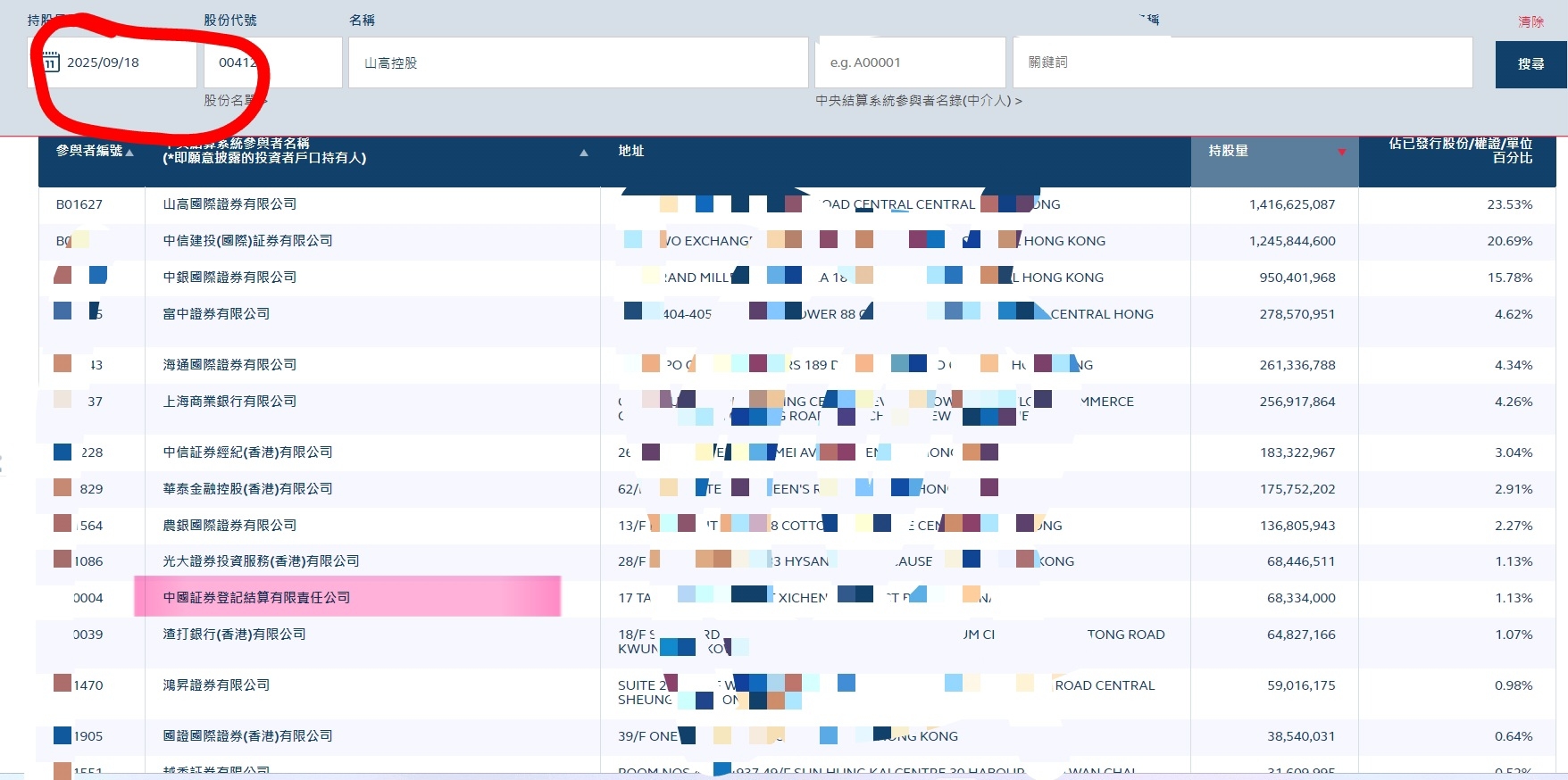This screenshot has width=1568, height=780.
Task: Click the 清除 clear link
Action: pos(1530,21)
